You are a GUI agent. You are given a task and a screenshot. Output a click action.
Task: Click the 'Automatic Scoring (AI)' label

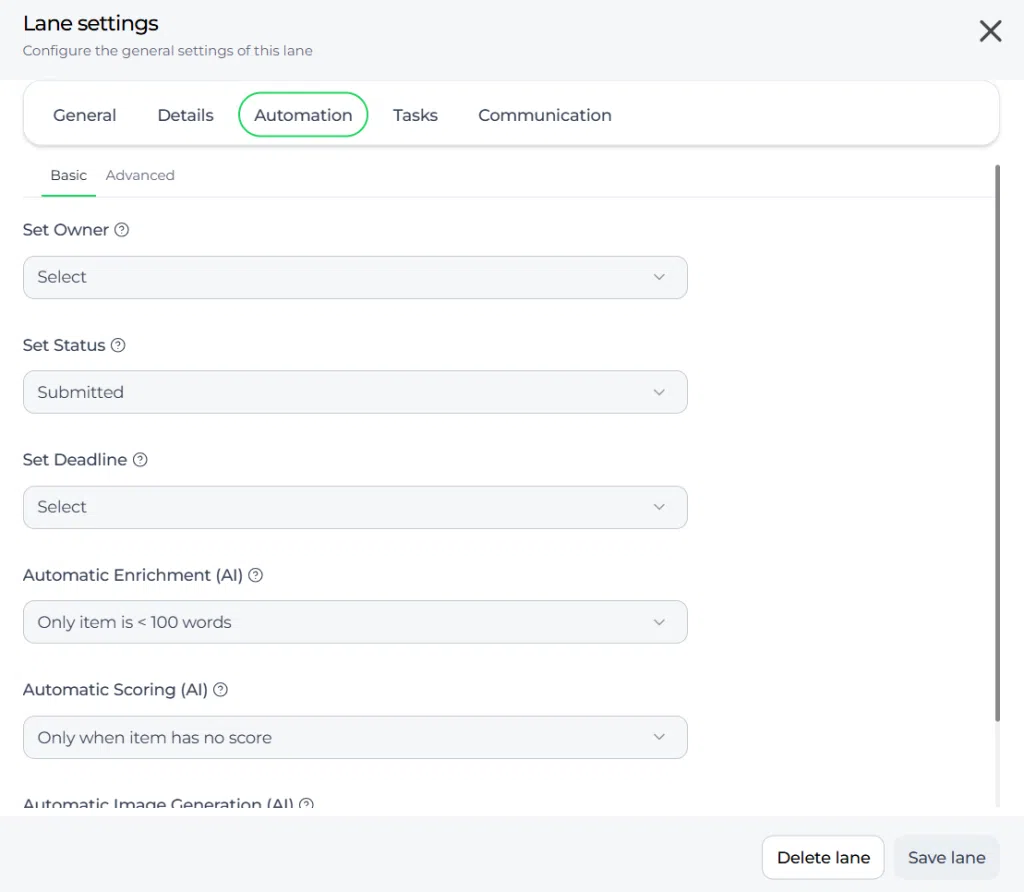click(115, 690)
